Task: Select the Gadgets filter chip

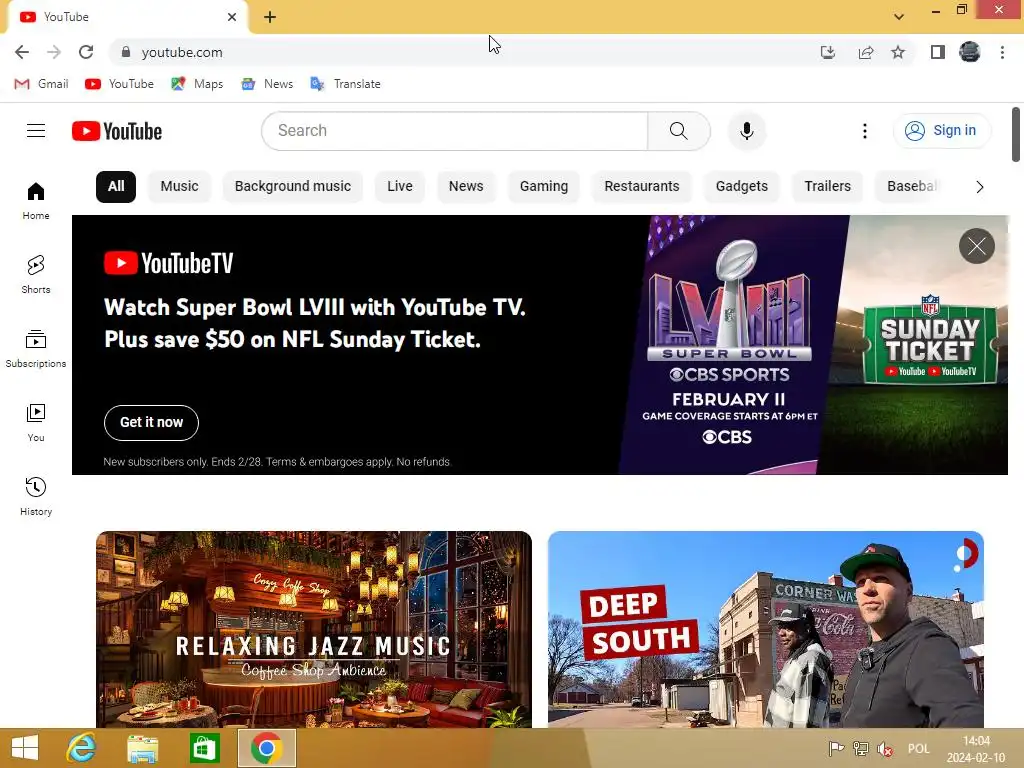Action: pos(741,187)
